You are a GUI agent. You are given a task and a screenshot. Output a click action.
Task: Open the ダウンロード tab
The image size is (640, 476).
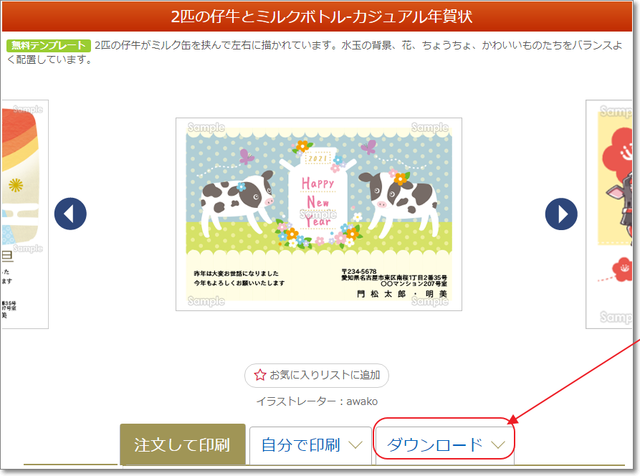pos(444,445)
